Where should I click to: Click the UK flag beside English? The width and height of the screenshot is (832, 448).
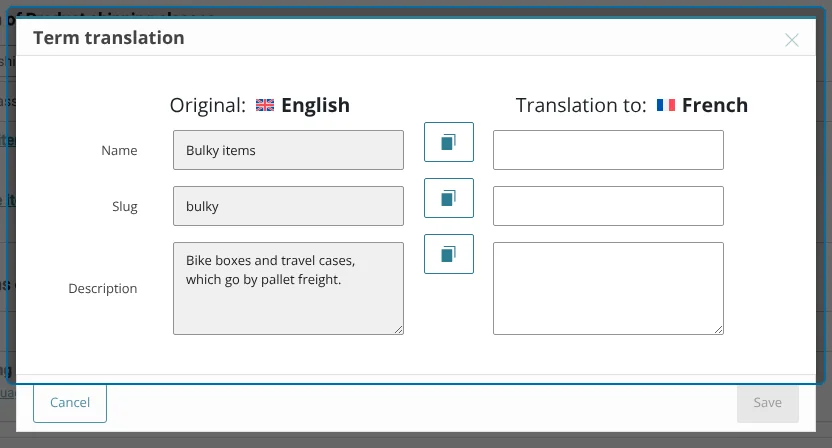click(265, 105)
